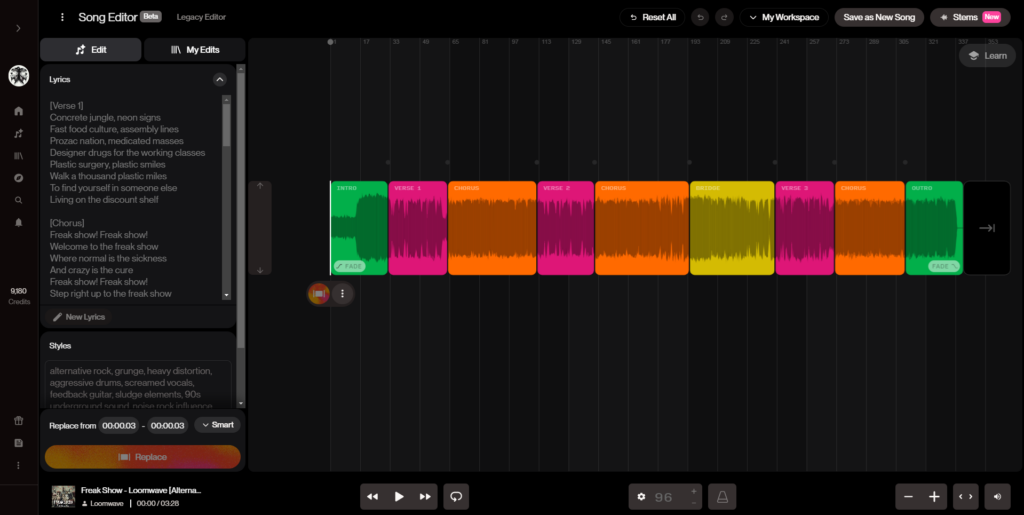Open the user profile avatar

click(x=18, y=76)
